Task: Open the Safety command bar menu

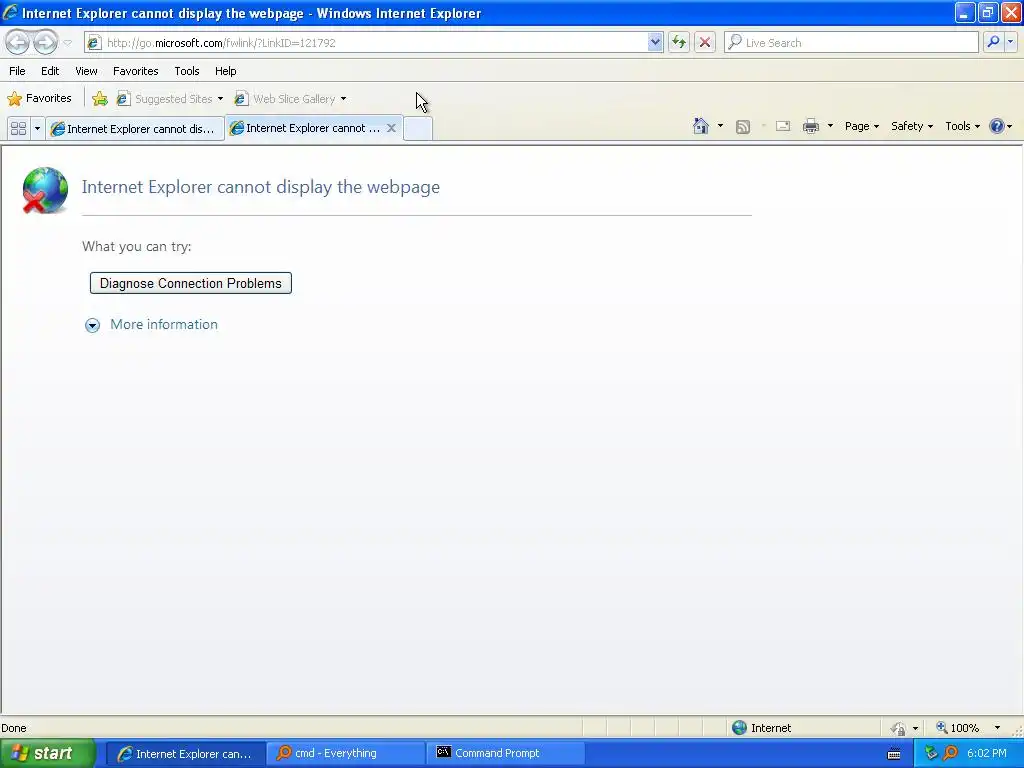Action: (912, 126)
